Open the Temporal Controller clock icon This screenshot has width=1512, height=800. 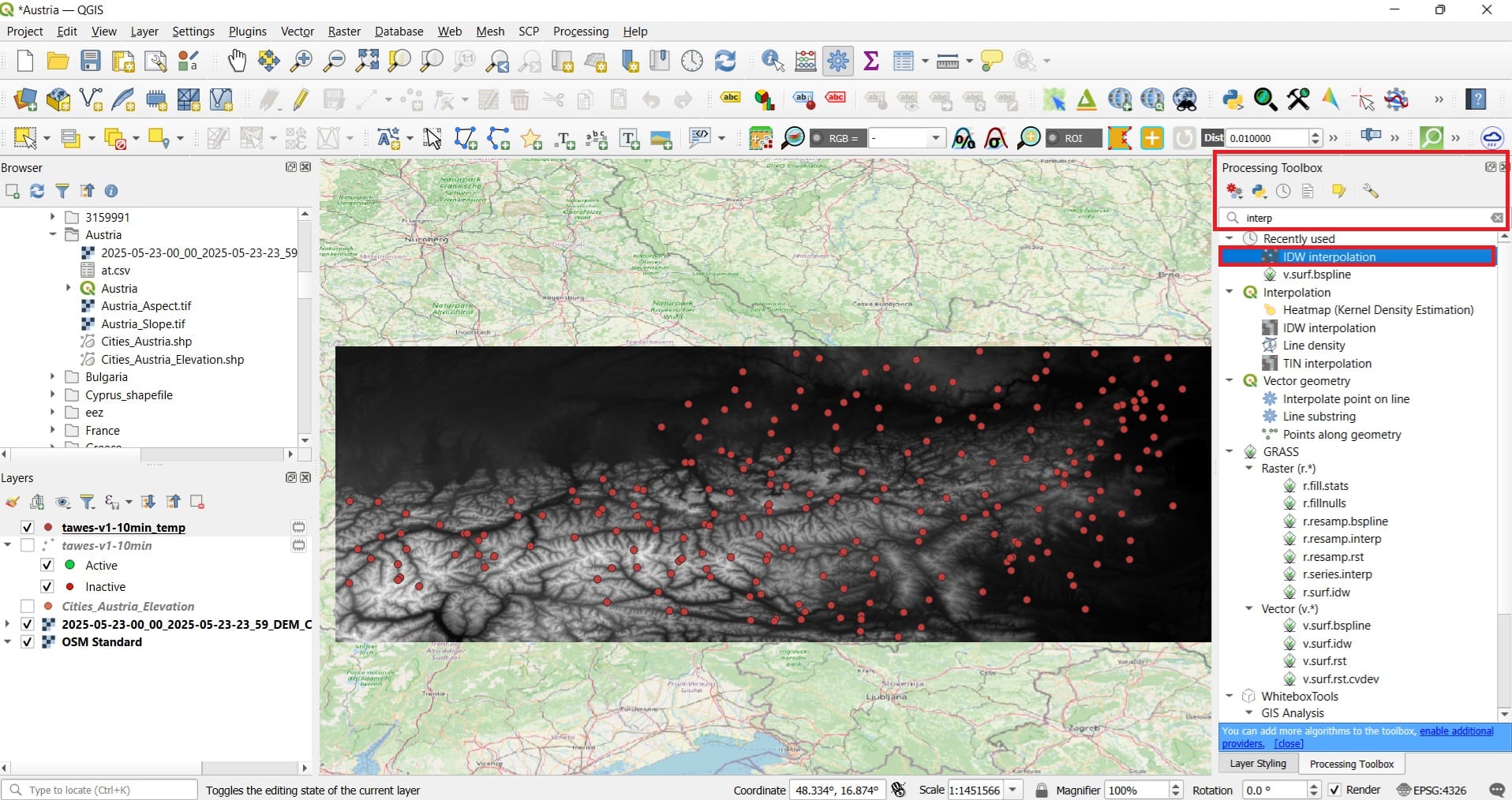coord(692,61)
